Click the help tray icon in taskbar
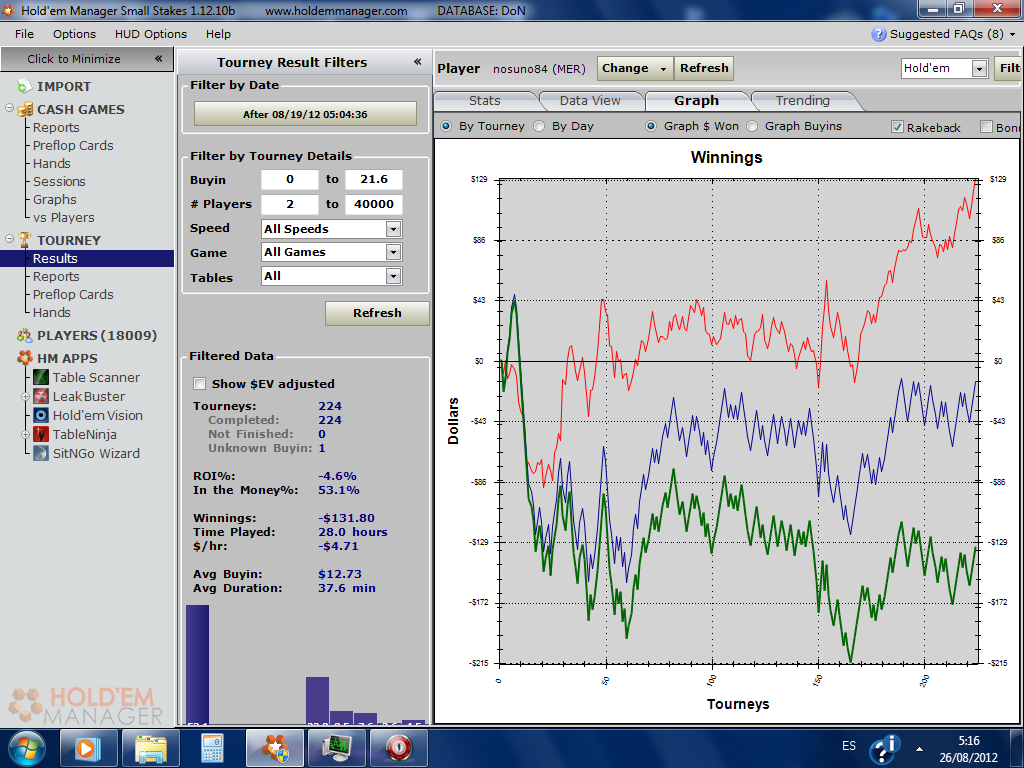Image resolution: width=1024 pixels, height=768 pixels. [x=885, y=748]
